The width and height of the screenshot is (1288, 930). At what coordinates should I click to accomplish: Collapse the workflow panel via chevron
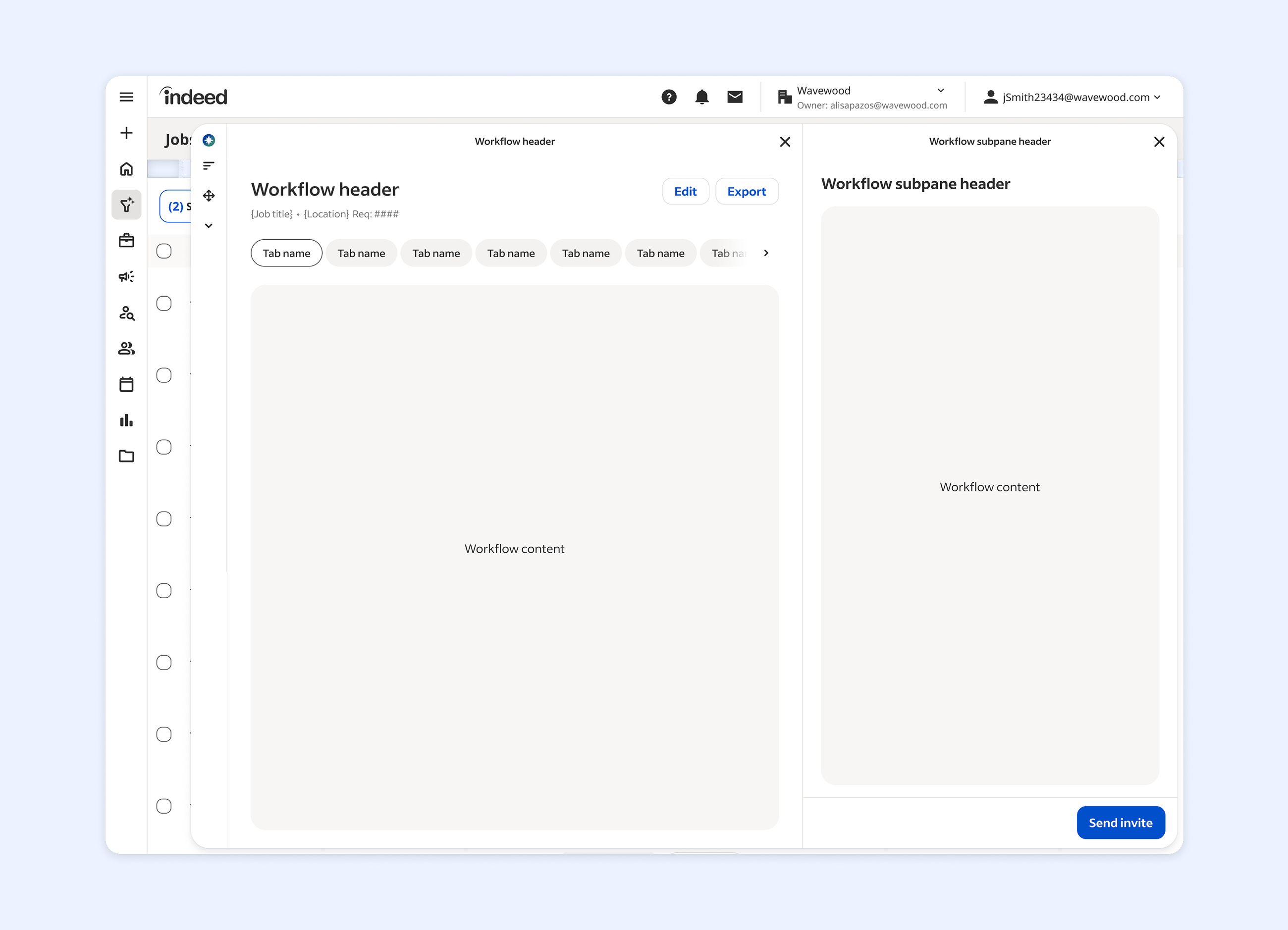[x=209, y=225]
